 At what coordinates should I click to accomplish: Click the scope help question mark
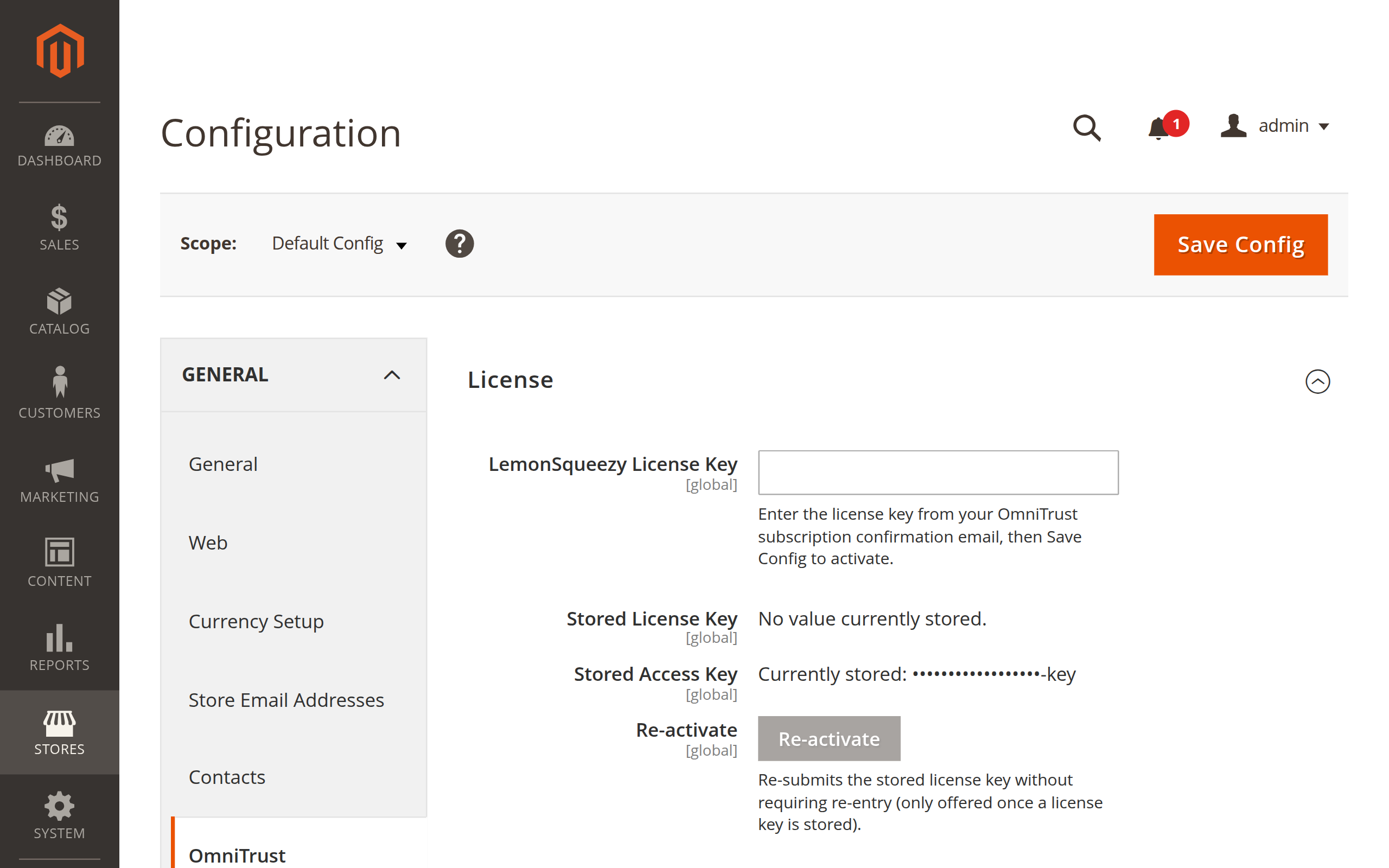point(460,244)
